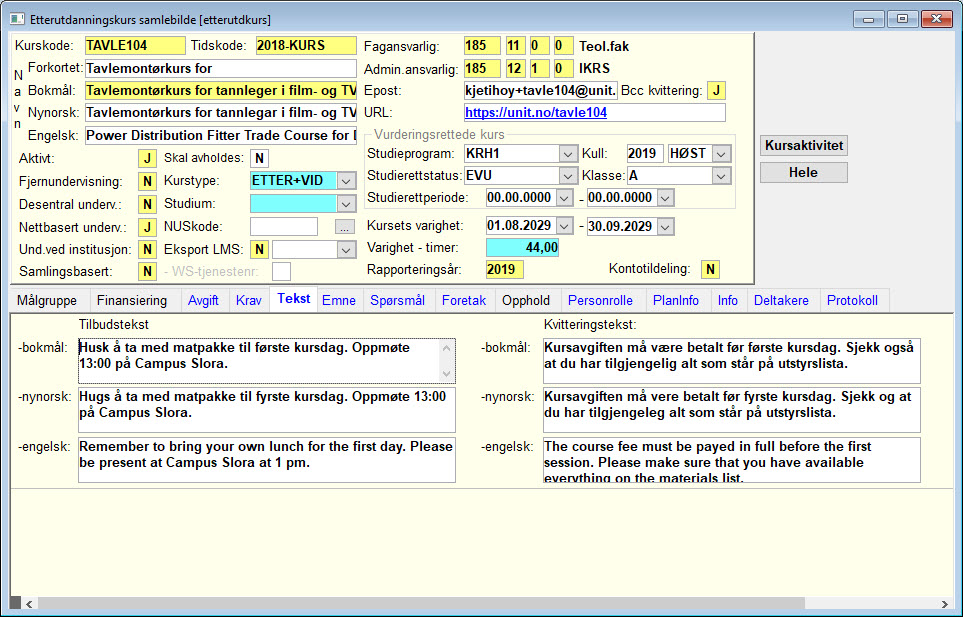
Task: Click the Hele button
Action: click(x=804, y=173)
